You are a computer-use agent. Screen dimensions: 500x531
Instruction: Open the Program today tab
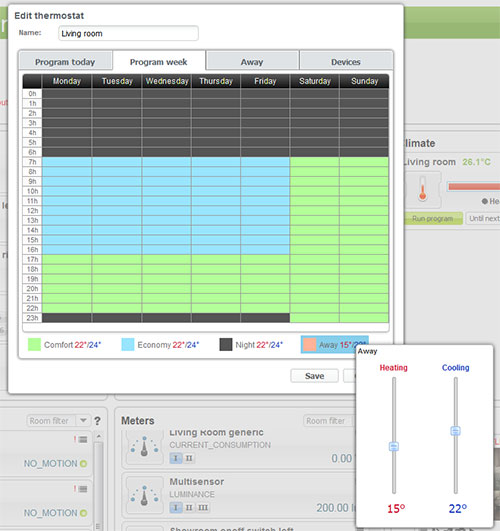pos(65,62)
